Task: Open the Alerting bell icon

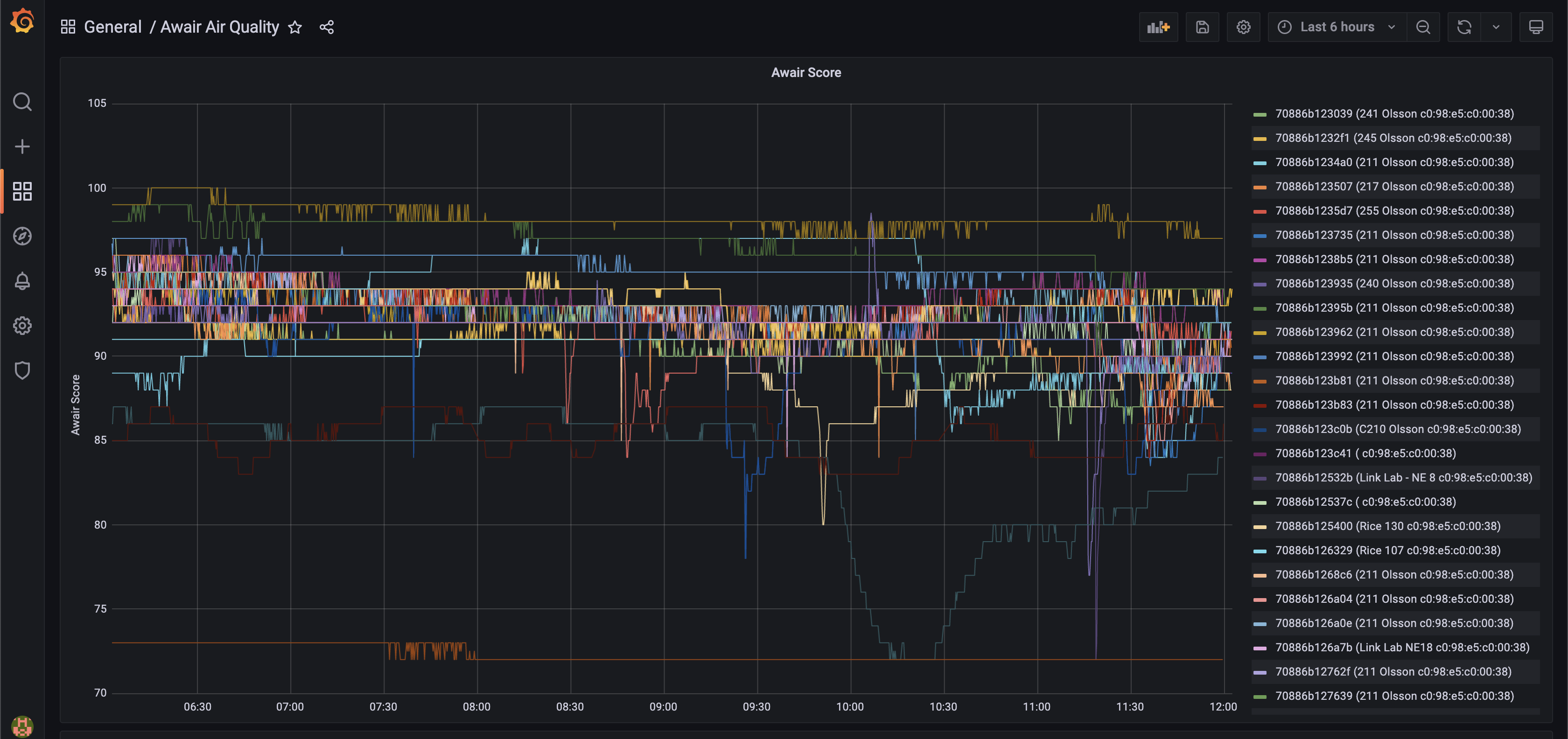Action: tap(22, 281)
